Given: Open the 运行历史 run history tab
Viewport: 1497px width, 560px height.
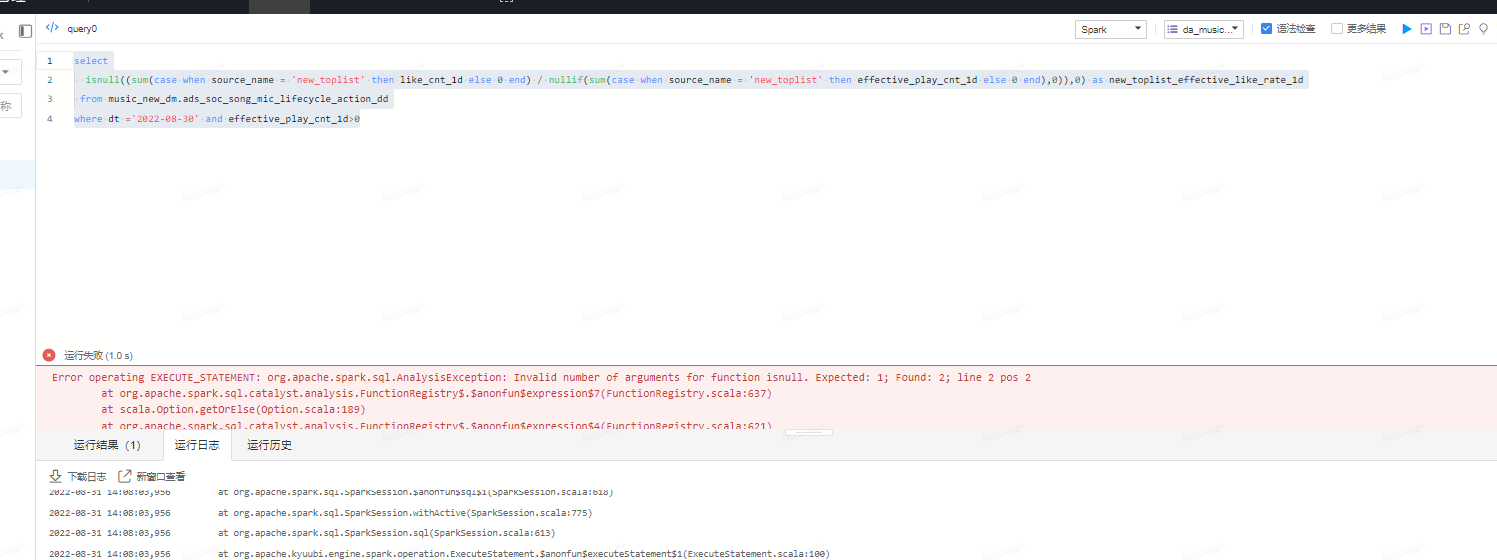Looking at the screenshot, I should click(x=269, y=445).
